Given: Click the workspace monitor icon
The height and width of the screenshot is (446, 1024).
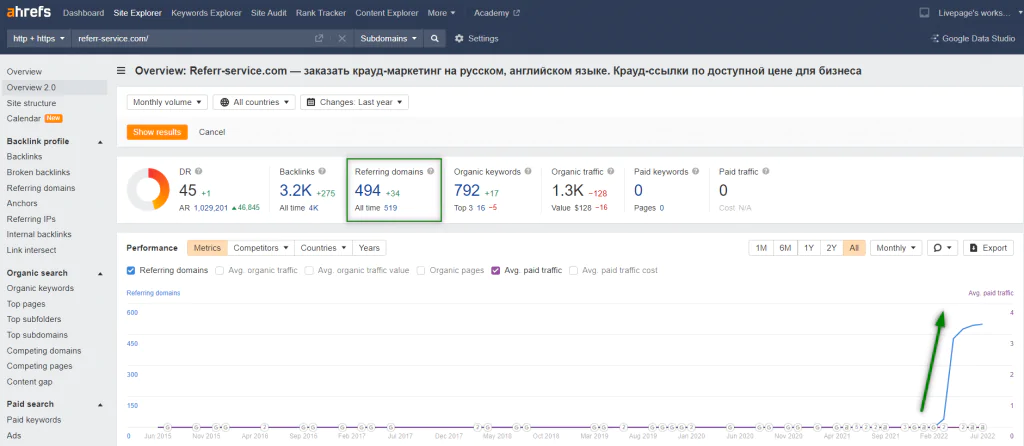Looking at the screenshot, I should coord(924,12).
